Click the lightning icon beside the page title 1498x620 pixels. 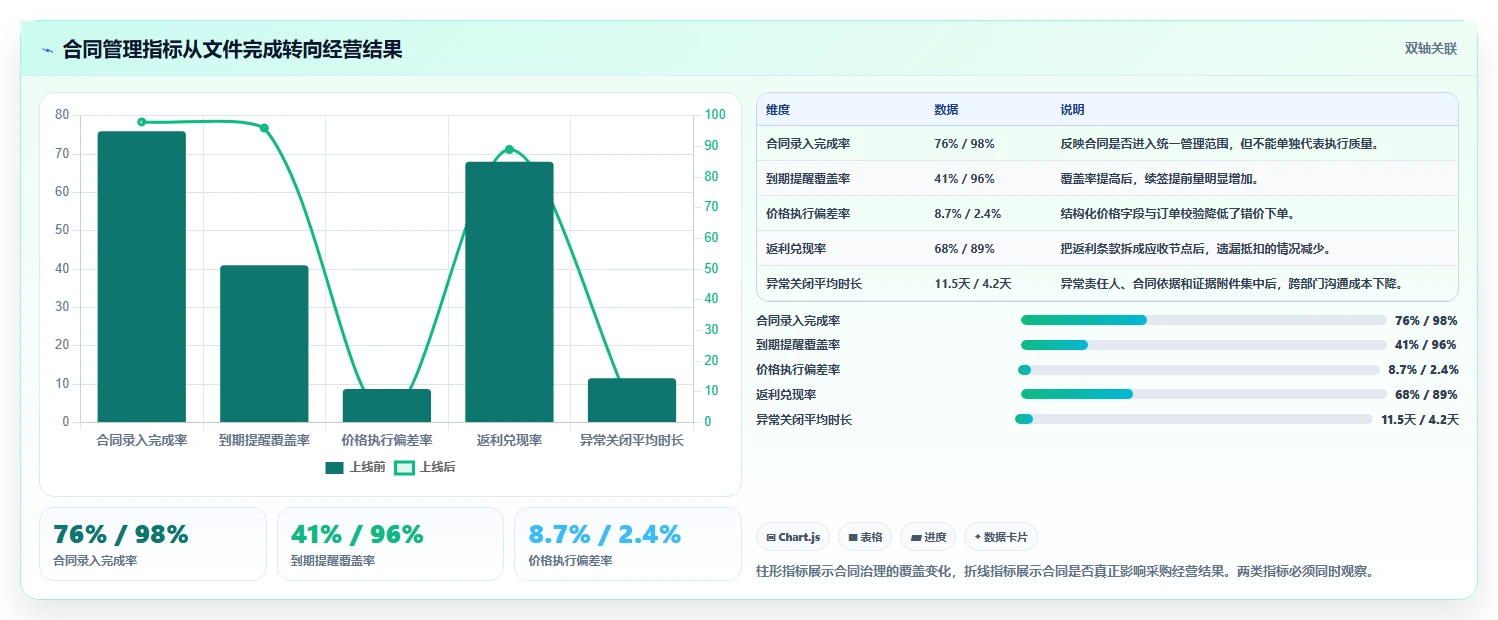(47, 50)
